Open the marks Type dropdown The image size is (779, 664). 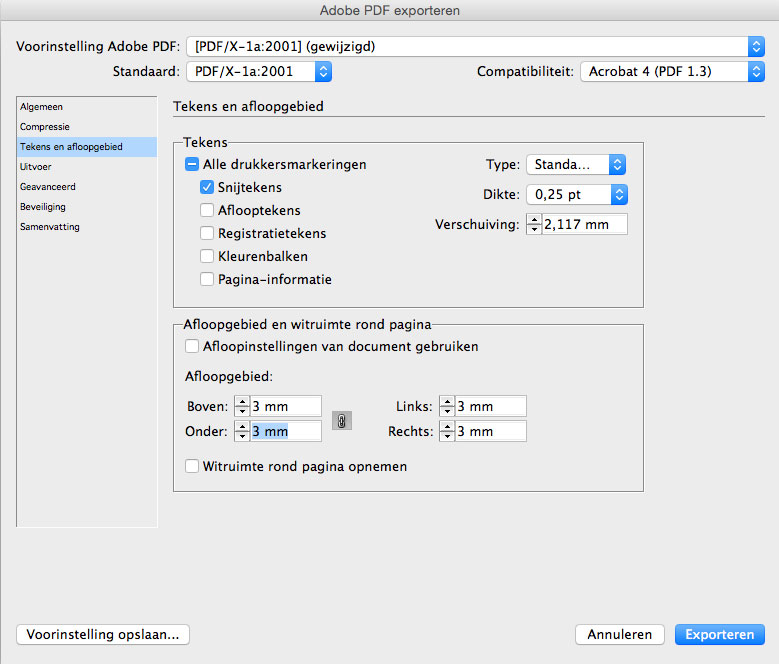tap(576, 164)
